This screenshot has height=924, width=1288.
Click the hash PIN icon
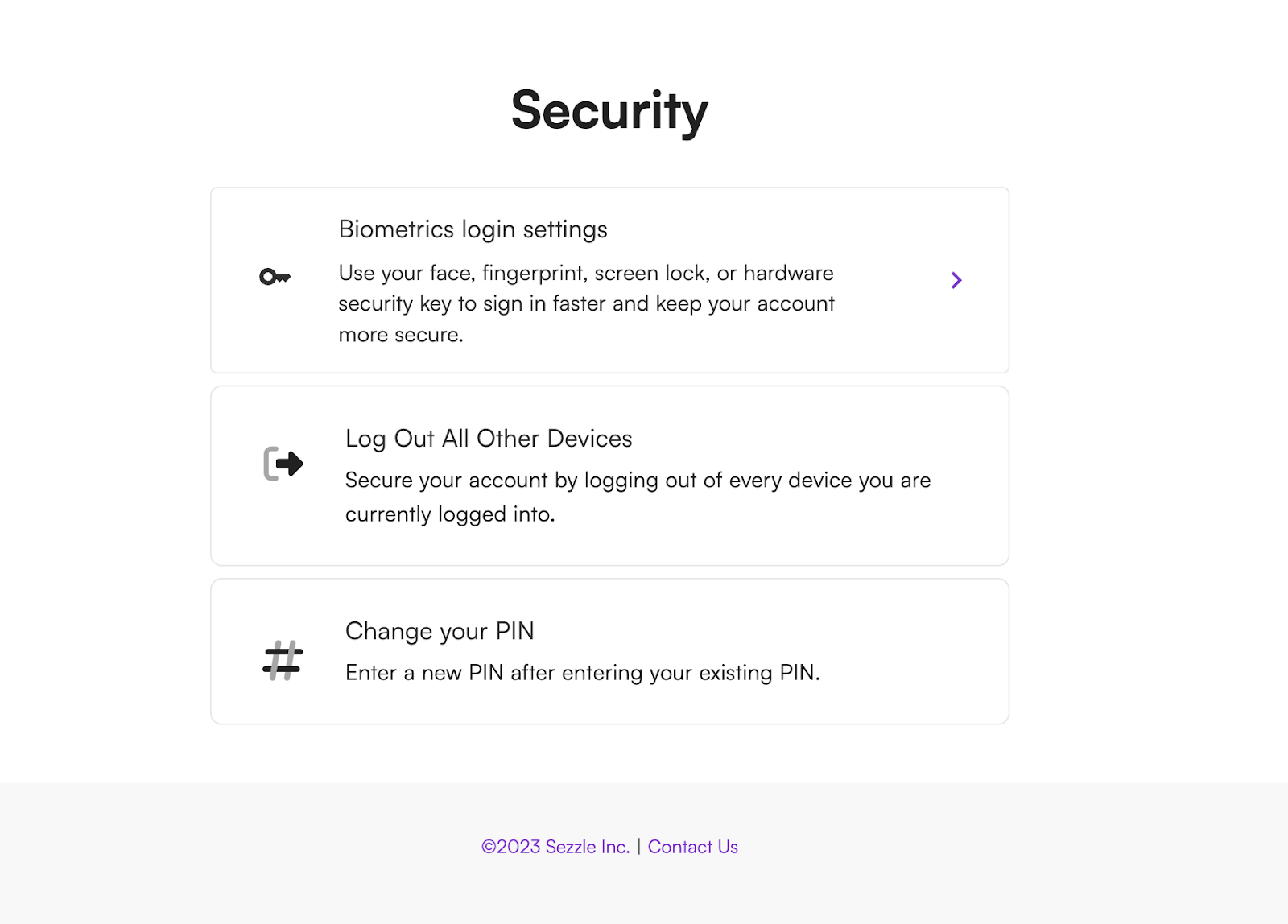[x=283, y=660]
